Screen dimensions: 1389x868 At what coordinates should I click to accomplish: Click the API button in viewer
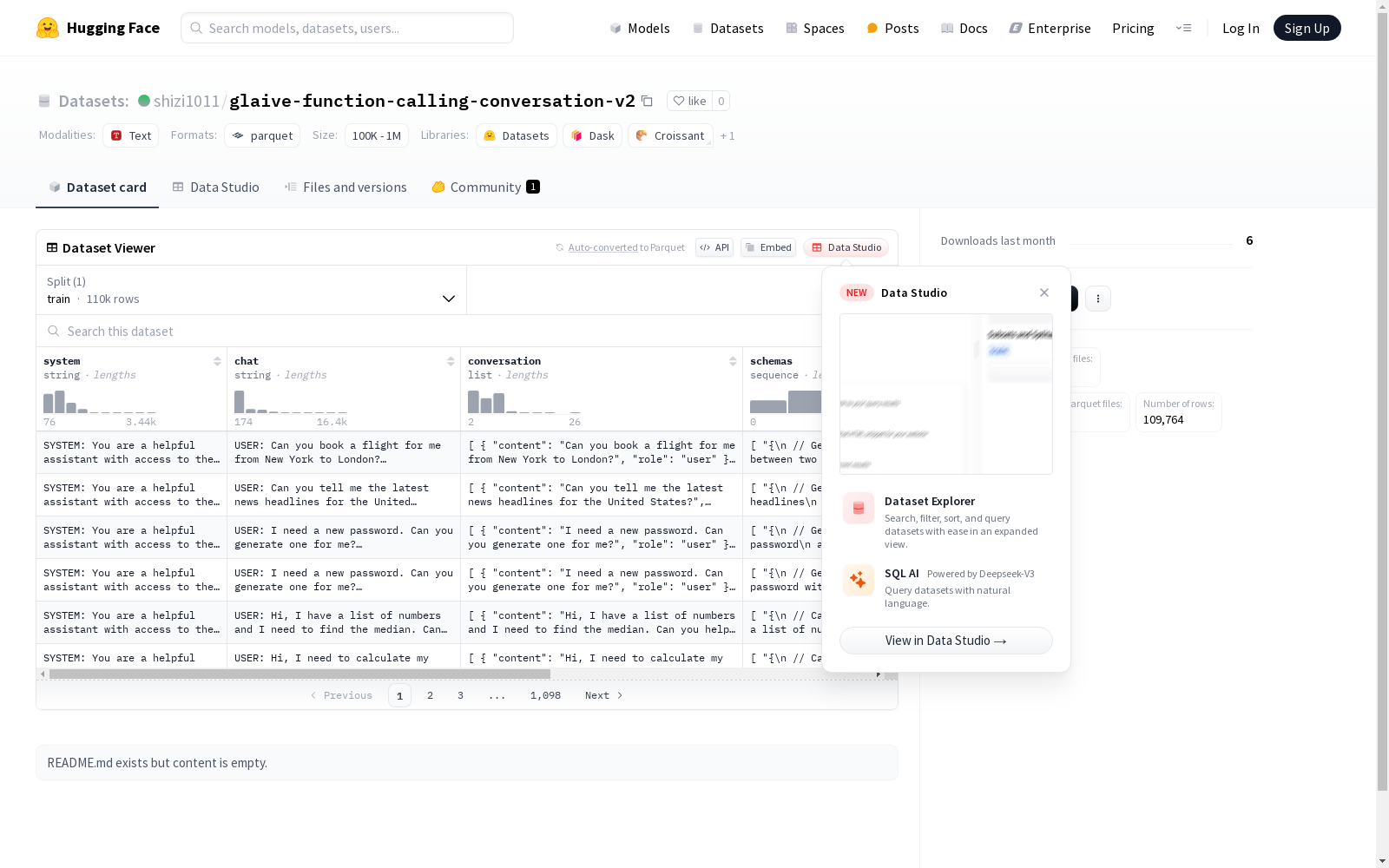(x=714, y=247)
